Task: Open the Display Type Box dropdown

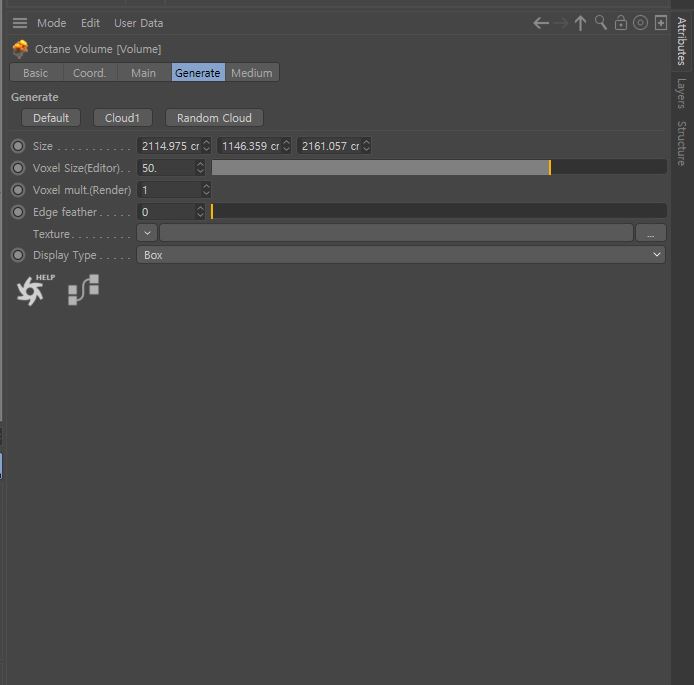Action: tap(401, 255)
